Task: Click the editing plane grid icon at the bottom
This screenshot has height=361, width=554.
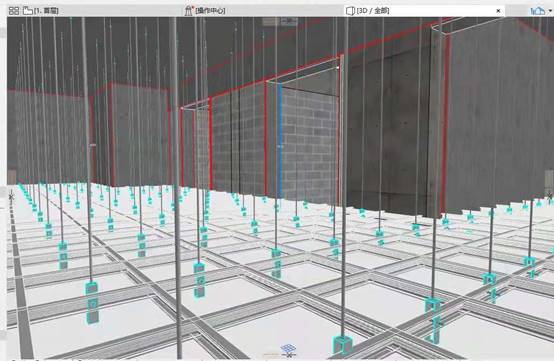Action: [x=288, y=350]
